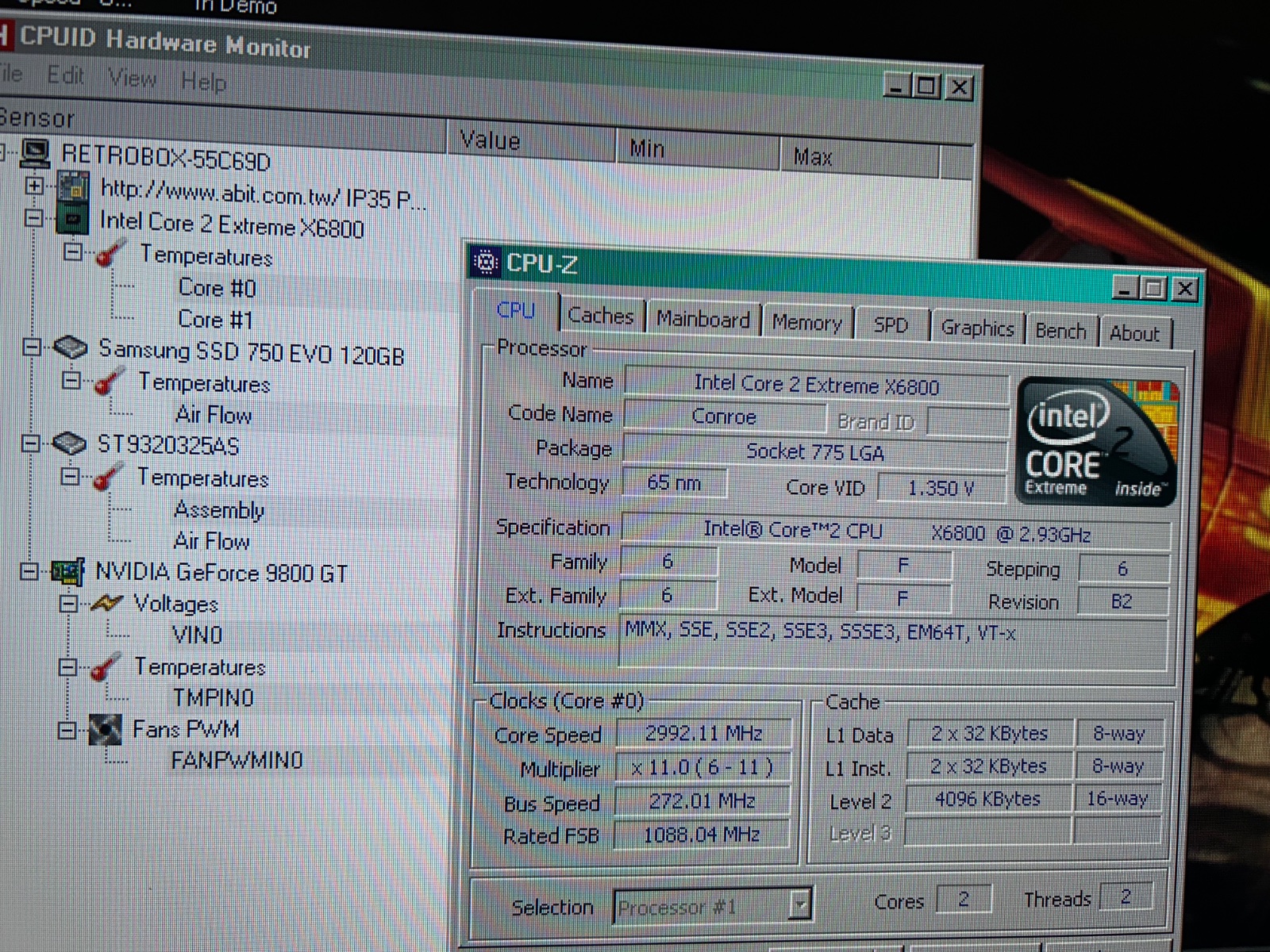Click the Max column header
Screen dimensions: 1270x952
click(860, 157)
